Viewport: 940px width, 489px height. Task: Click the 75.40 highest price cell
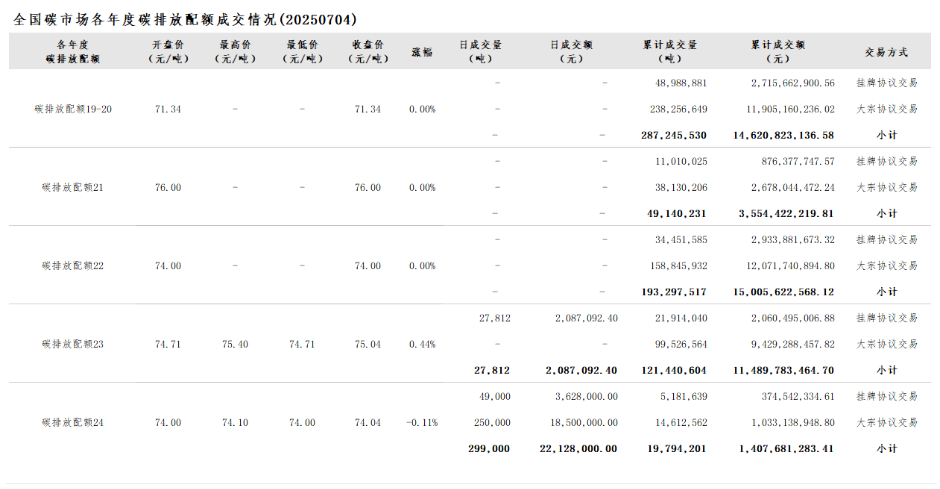234,344
